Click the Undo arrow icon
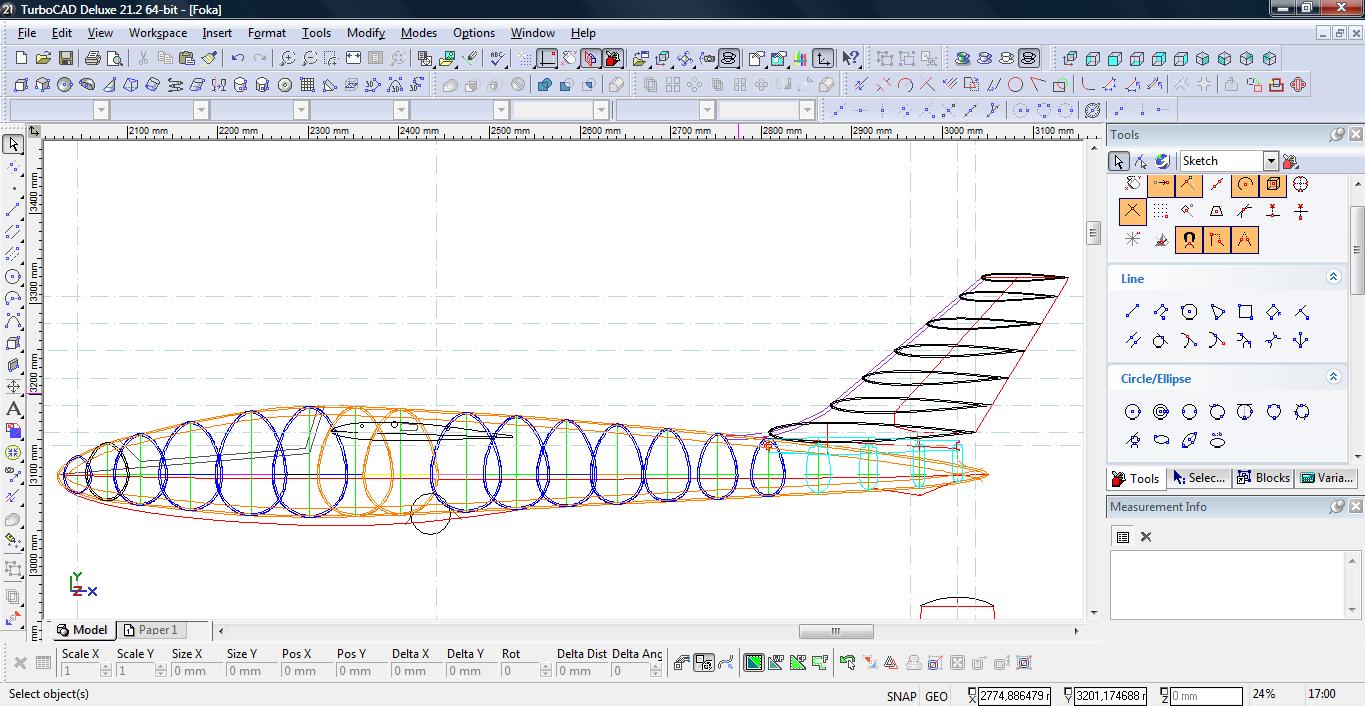This screenshot has width=1365, height=706. 238,59
